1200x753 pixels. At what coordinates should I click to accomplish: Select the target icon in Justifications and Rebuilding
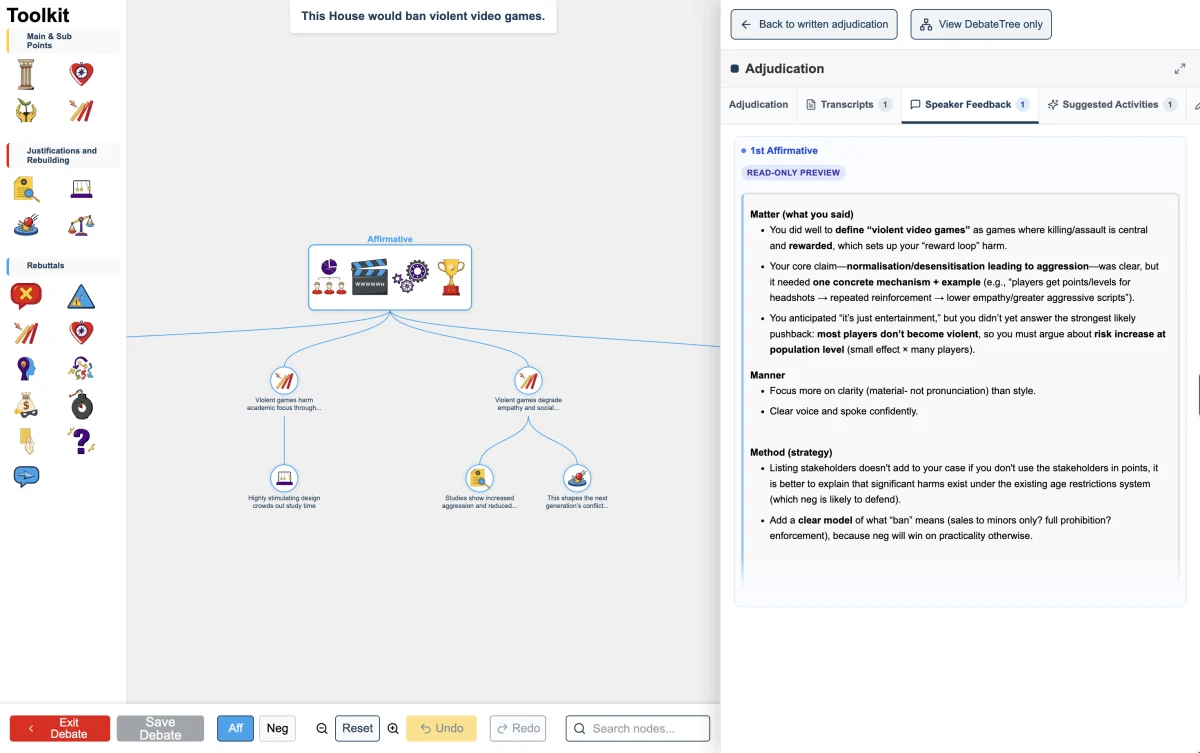(26, 225)
